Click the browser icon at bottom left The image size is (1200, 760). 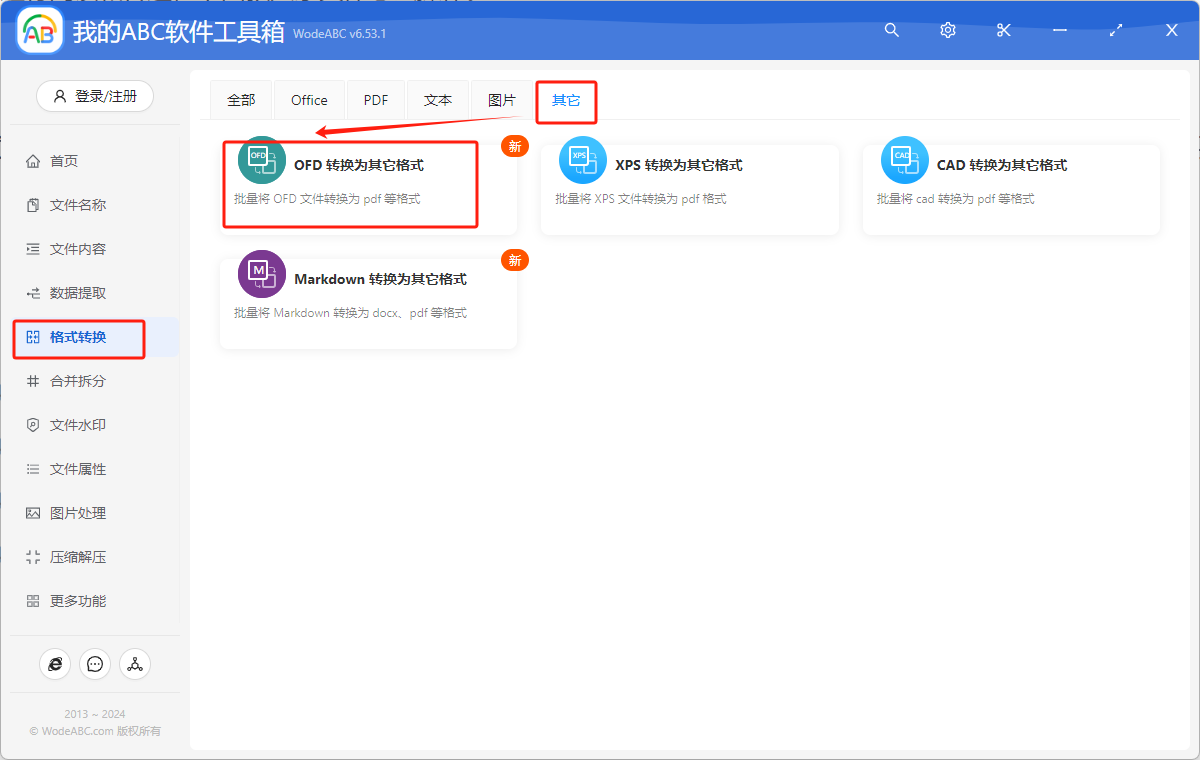(x=55, y=664)
